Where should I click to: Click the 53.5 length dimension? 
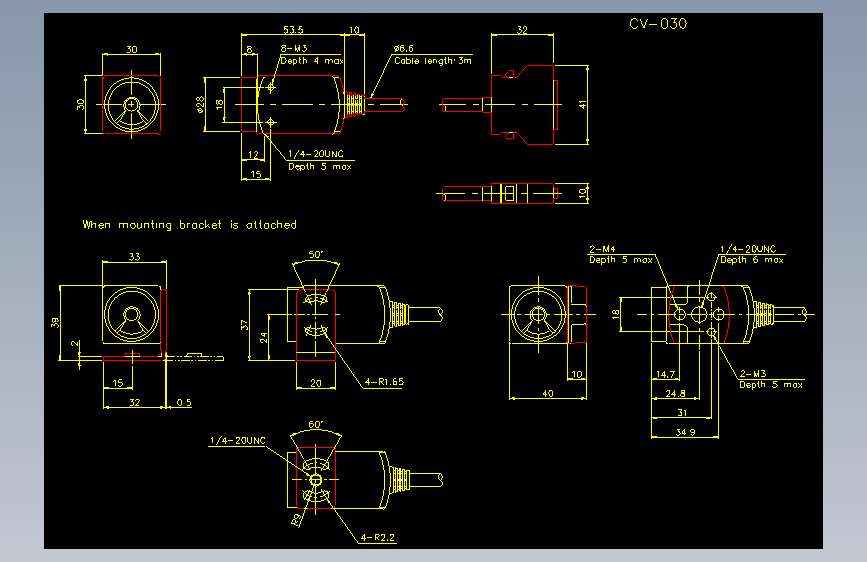click(x=294, y=29)
